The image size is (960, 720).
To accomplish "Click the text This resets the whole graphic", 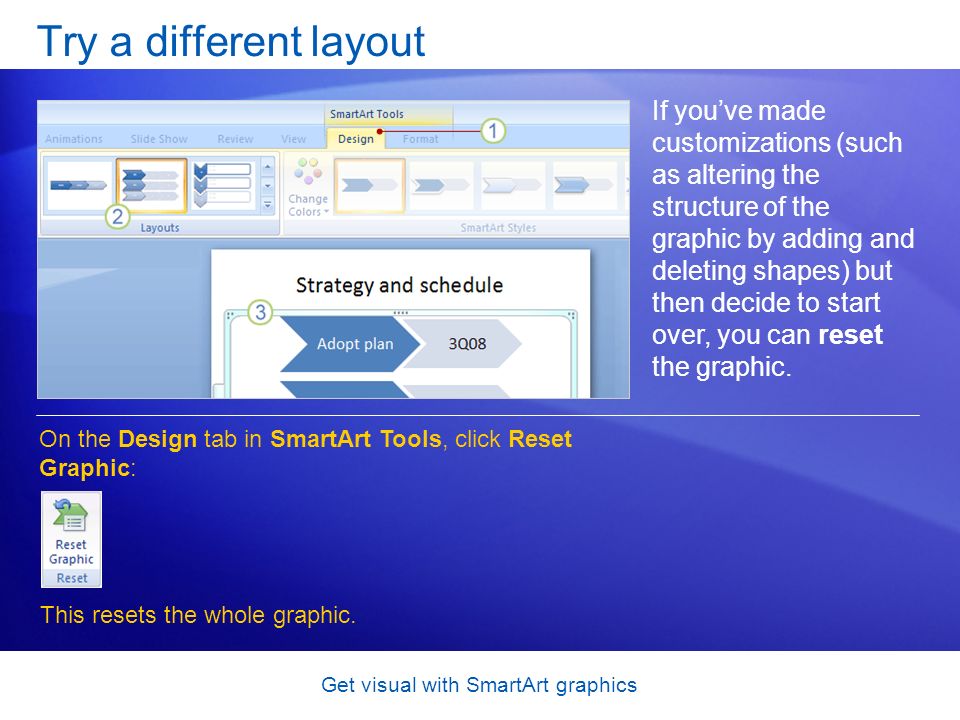I will click(x=198, y=615).
